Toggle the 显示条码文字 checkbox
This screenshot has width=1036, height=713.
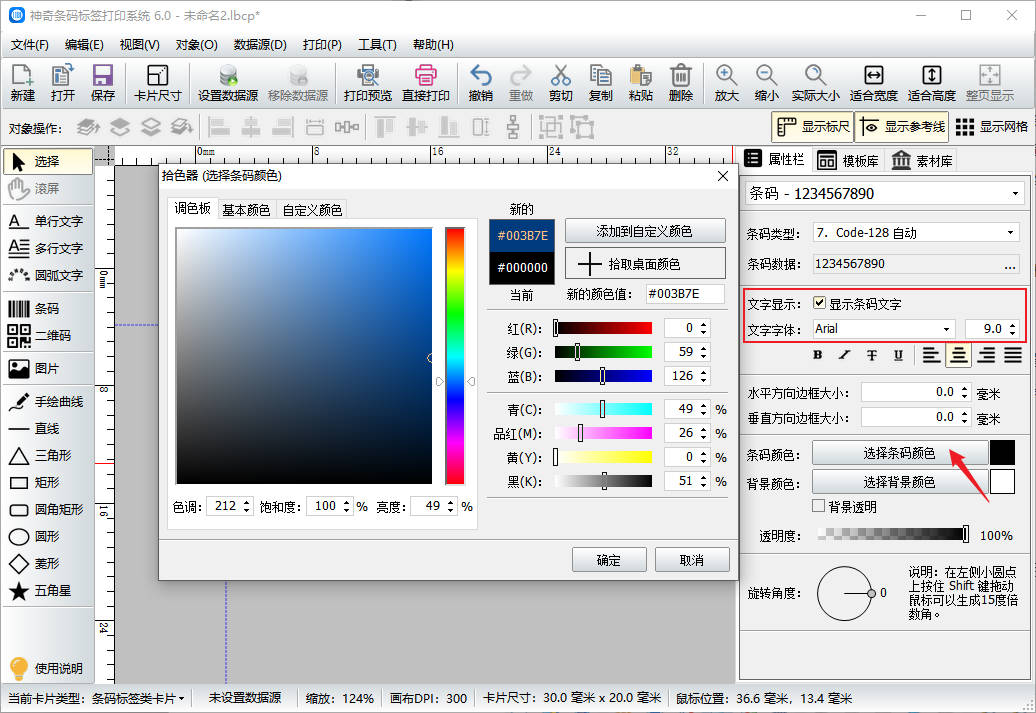(x=820, y=303)
